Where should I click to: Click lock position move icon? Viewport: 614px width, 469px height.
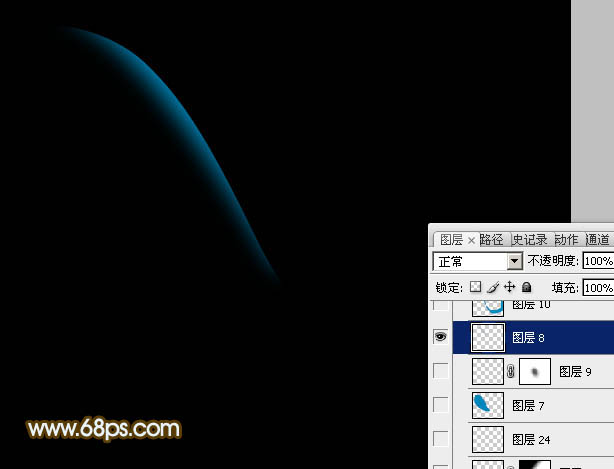coord(509,287)
